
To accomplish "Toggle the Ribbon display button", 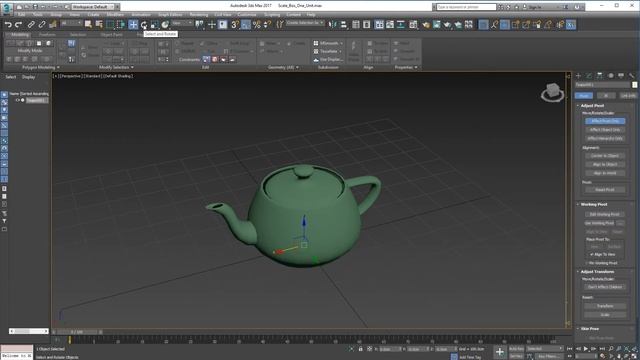I will click(379, 25).
